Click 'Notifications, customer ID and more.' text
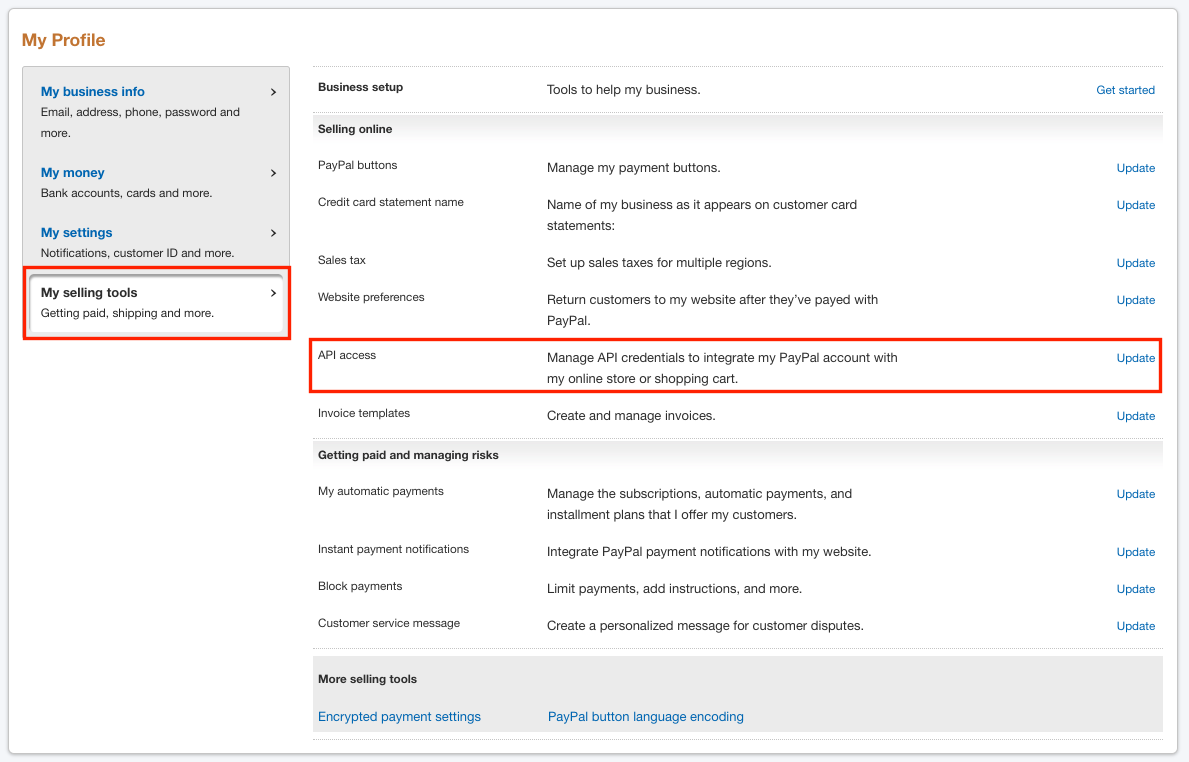This screenshot has width=1189, height=762. (x=137, y=253)
